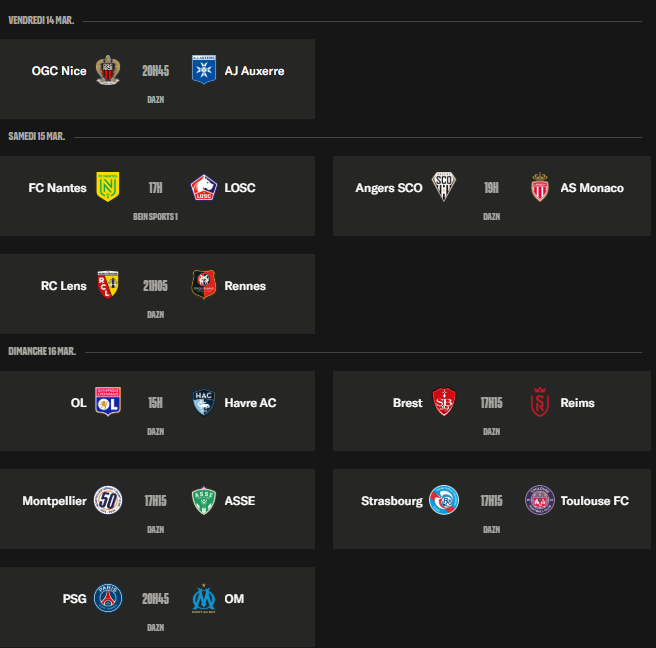Open the Montpellier team name link
Screen dimensions: 656x648
[x=54, y=500]
